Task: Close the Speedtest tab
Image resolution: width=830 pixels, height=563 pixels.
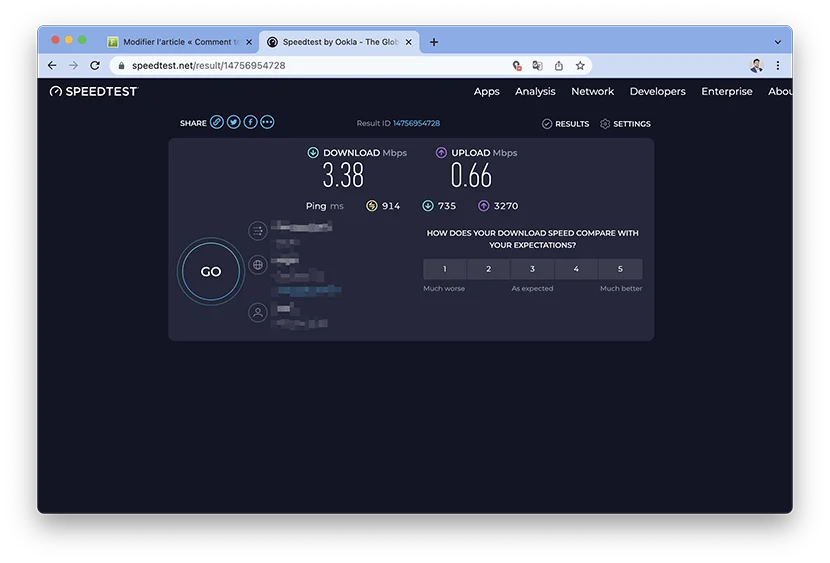Action: pyautogui.click(x=409, y=42)
